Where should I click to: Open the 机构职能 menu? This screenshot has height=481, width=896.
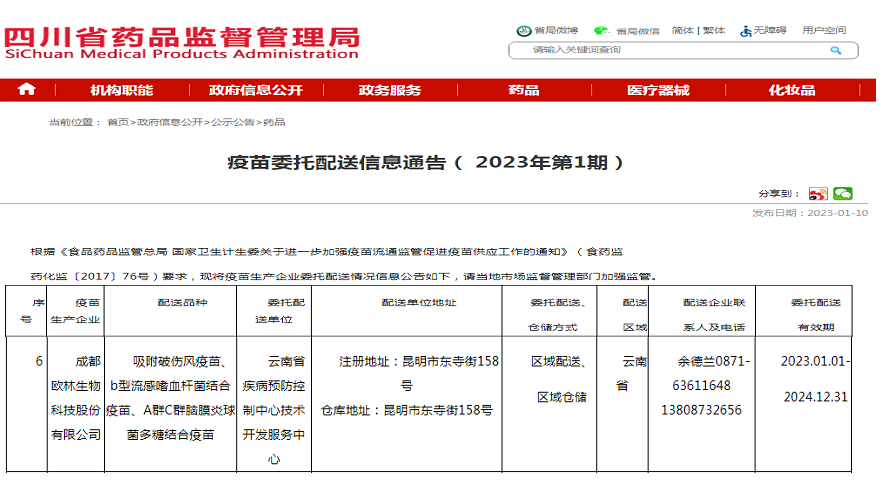[x=122, y=90]
